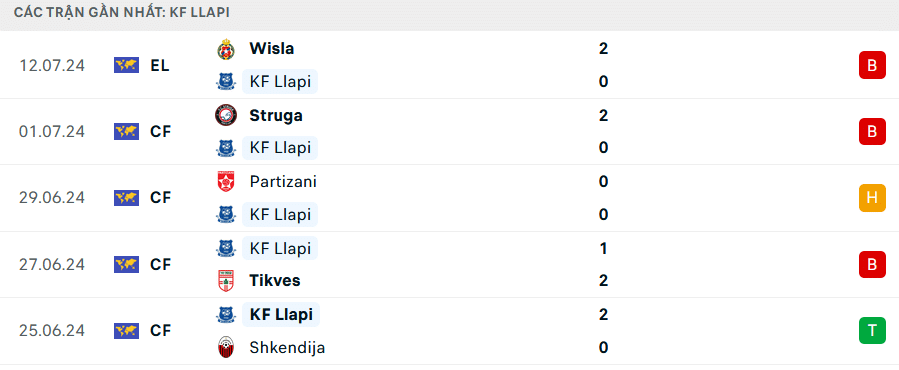899x370 pixels.
Task: Click the orange H draw badge
Action: (872, 198)
